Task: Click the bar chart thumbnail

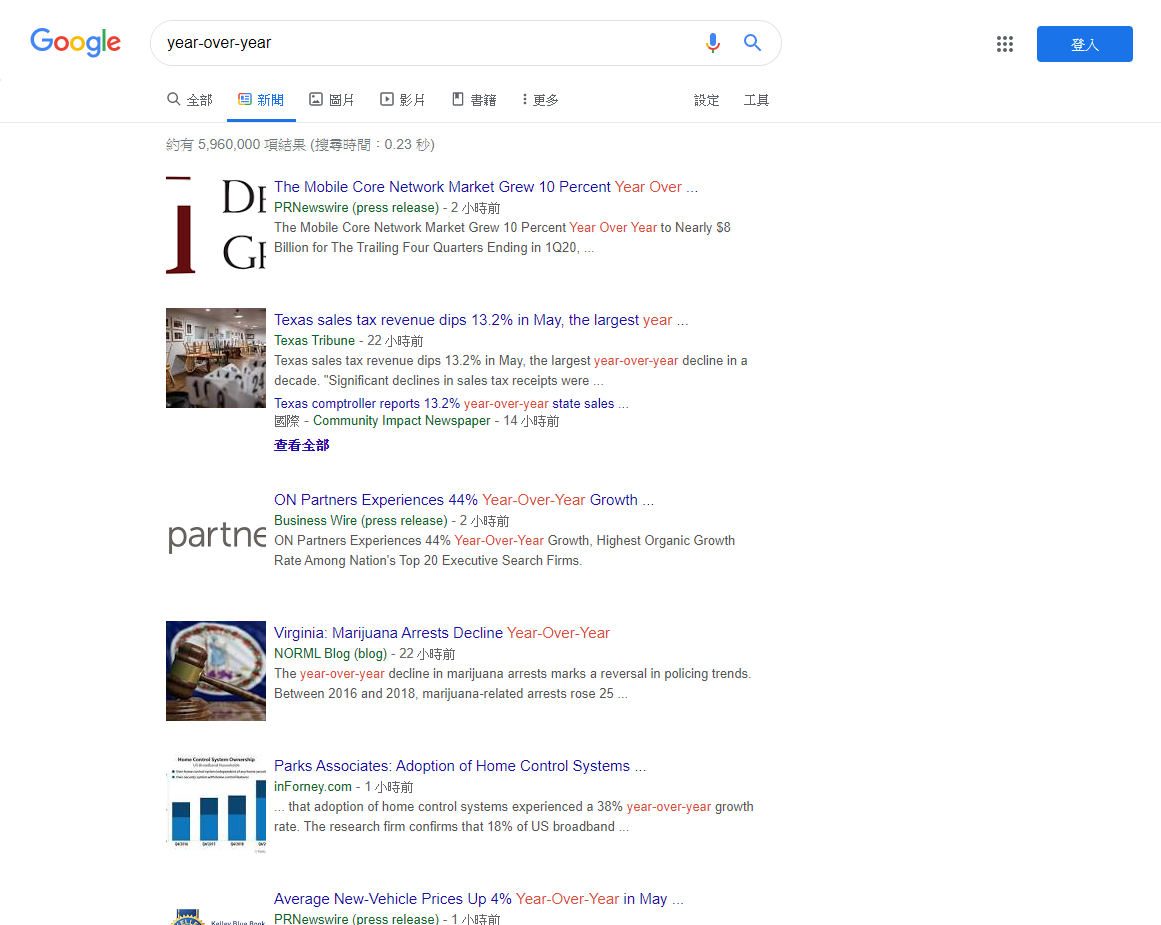Action: click(215, 804)
